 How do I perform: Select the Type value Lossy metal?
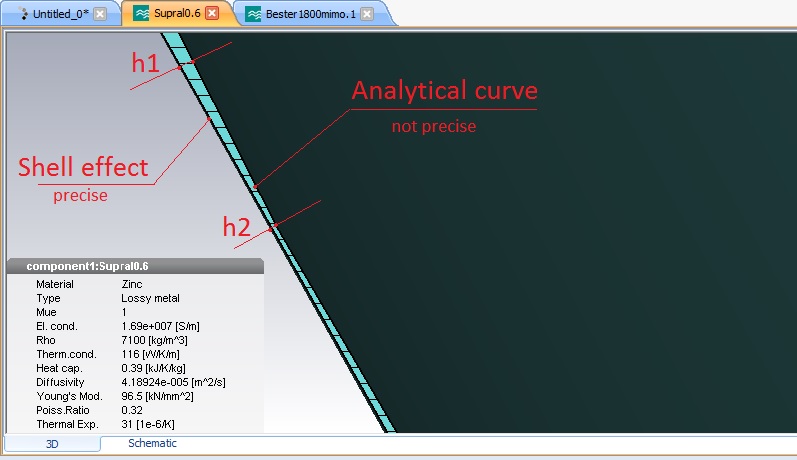(150, 298)
